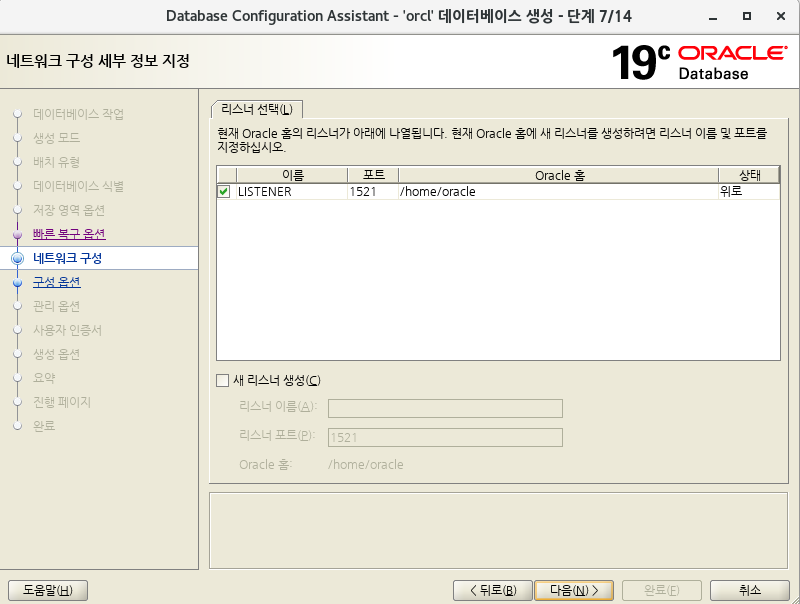Click the Oracle 홈 column header

pyautogui.click(x=559, y=175)
